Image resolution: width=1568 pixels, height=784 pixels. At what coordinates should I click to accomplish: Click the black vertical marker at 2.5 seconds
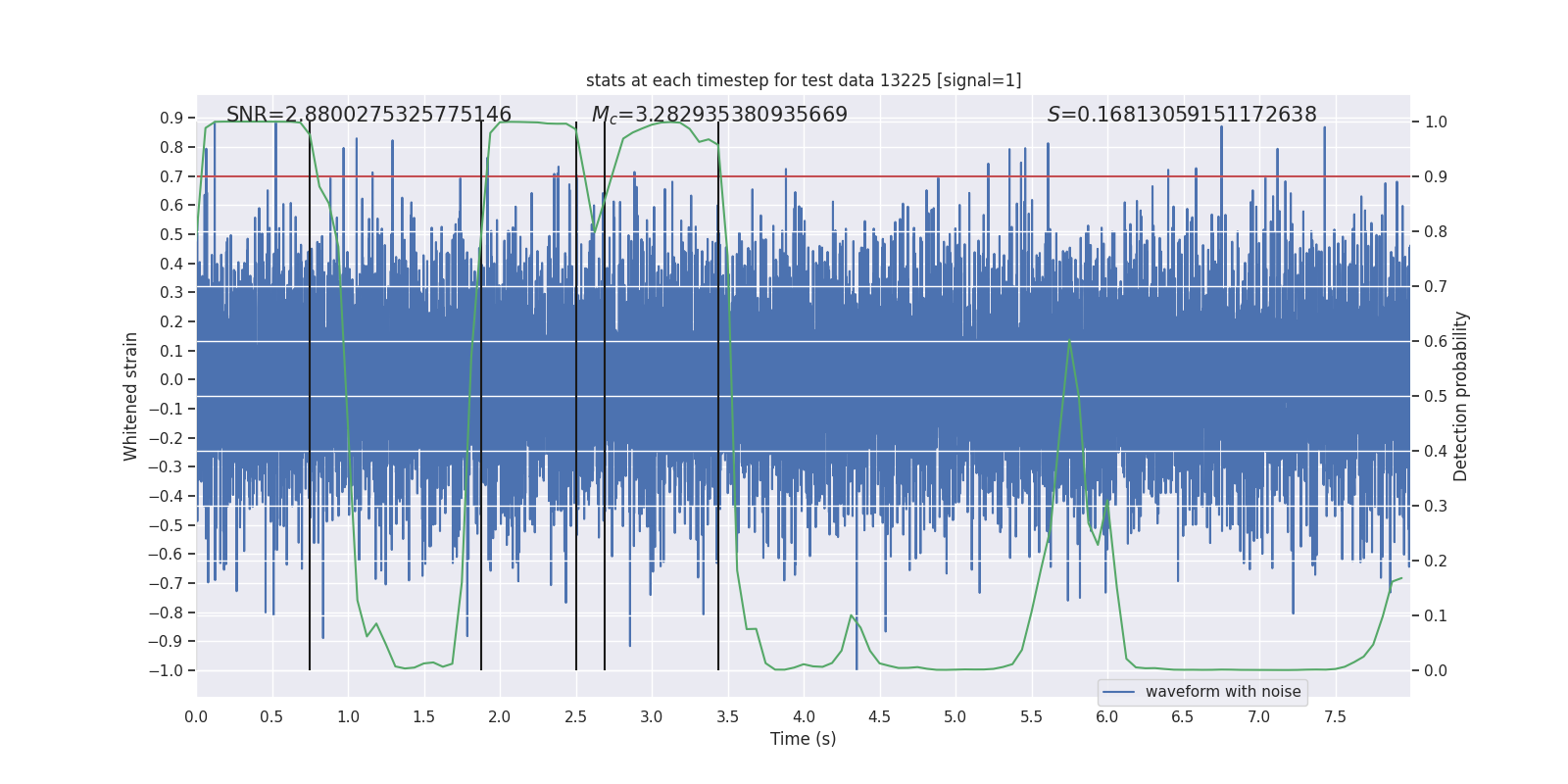coord(576,396)
